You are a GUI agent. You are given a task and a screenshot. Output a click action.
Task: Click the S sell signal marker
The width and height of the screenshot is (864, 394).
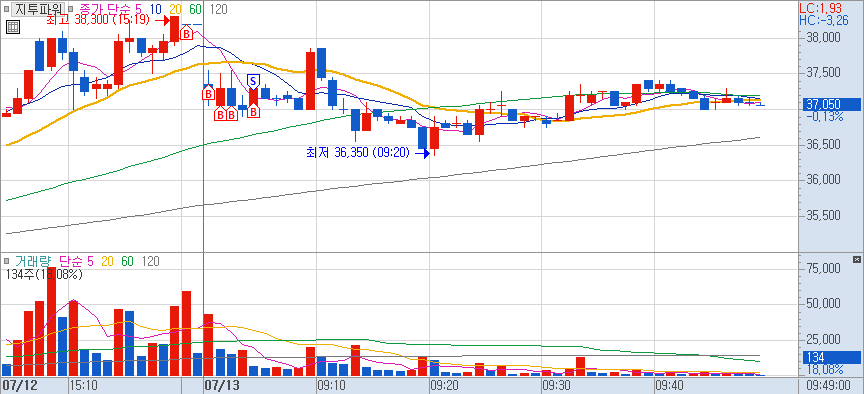(253, 81)
